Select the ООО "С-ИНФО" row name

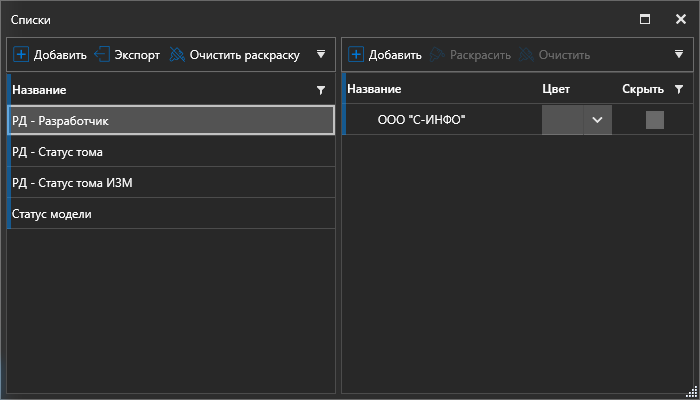point(422,120)
